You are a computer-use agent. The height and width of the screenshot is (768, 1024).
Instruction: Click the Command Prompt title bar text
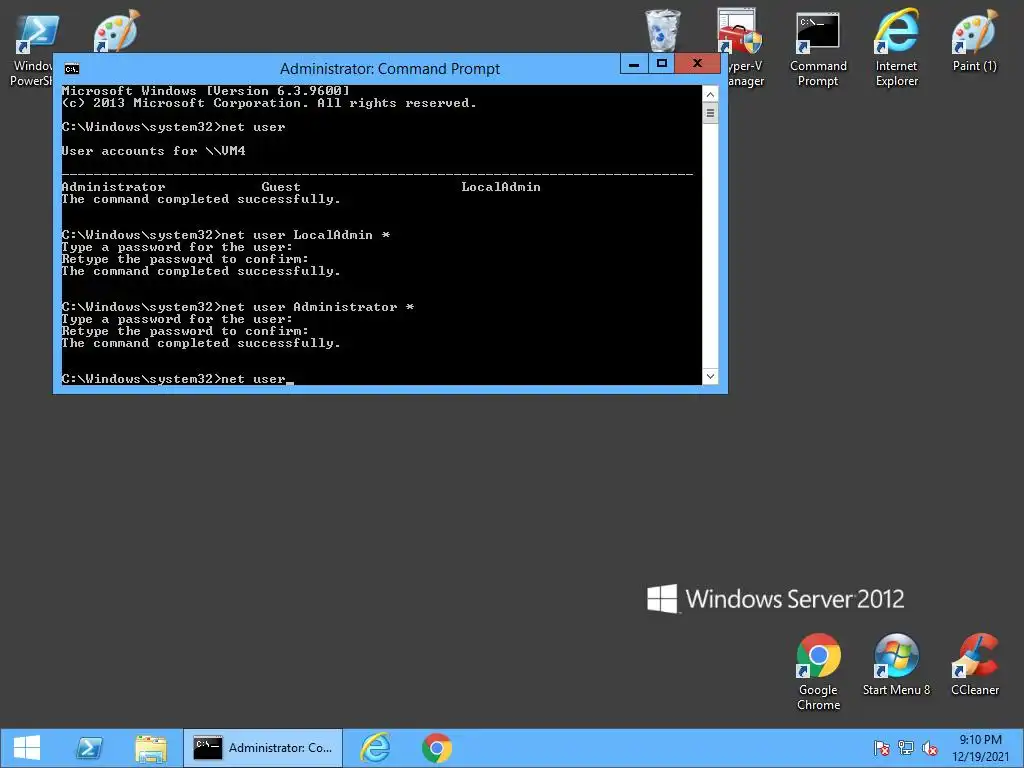[x=390, y=69]
